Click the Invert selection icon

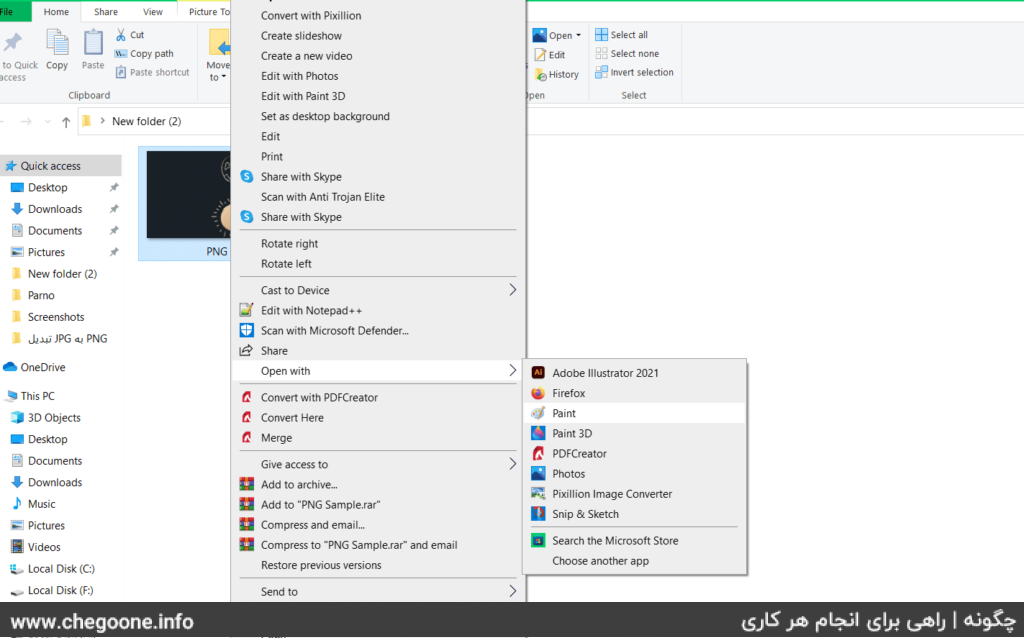(x=601, y=72)
